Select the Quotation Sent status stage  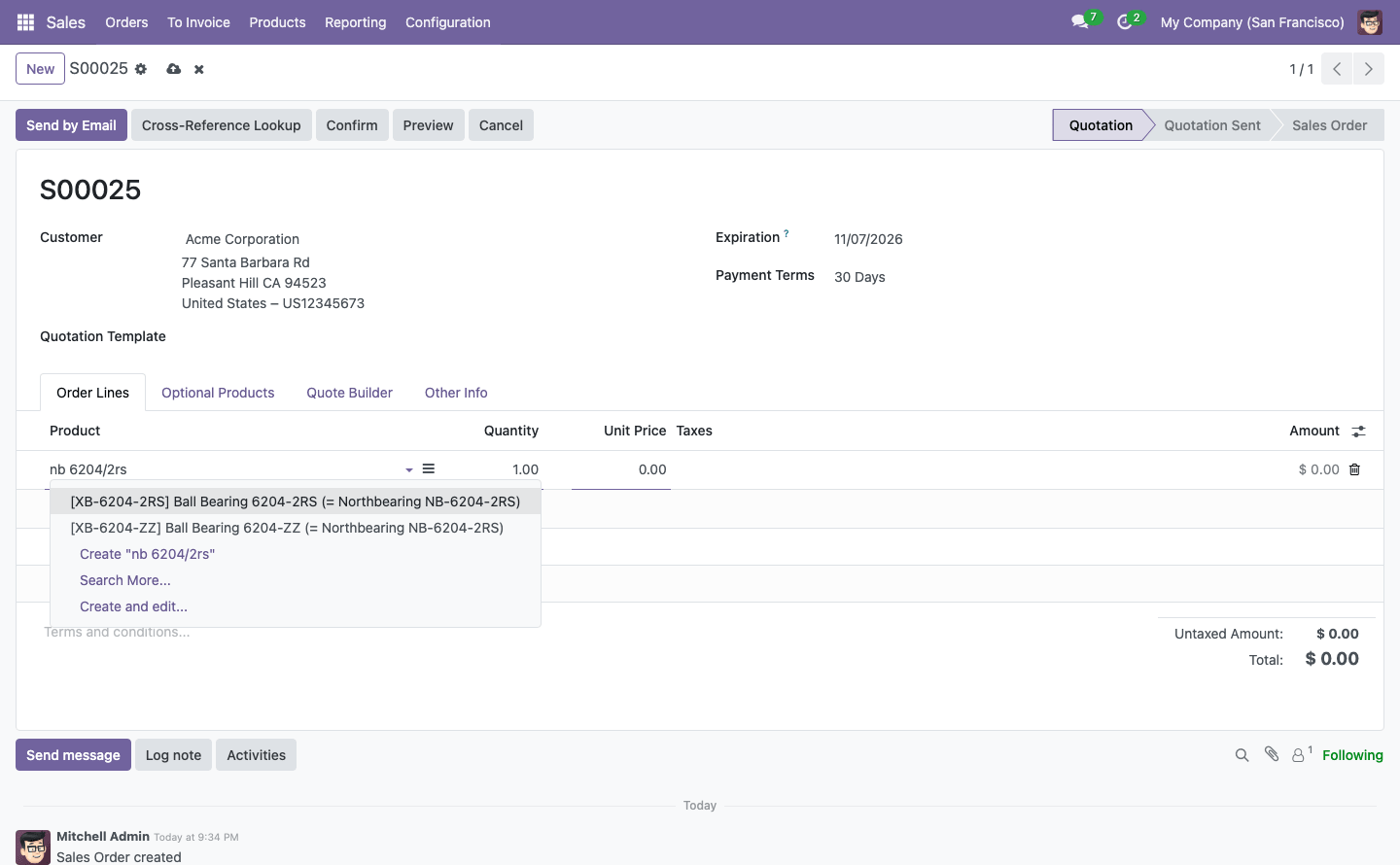pyautogui.click(x=1211, y=125)
